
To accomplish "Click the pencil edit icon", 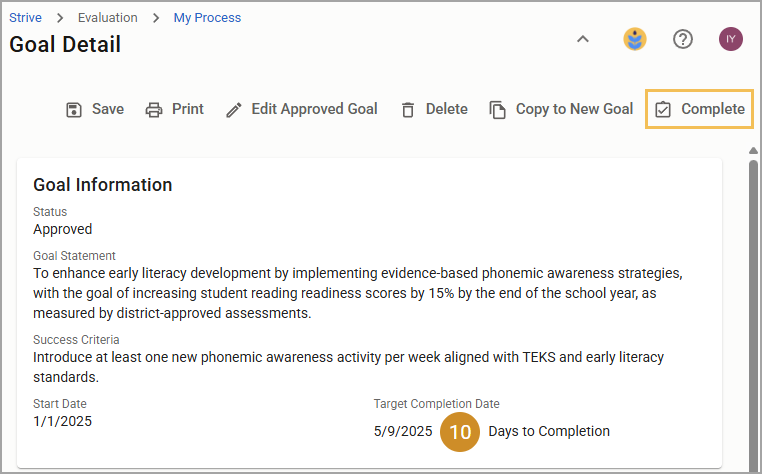I will point(234,110).
